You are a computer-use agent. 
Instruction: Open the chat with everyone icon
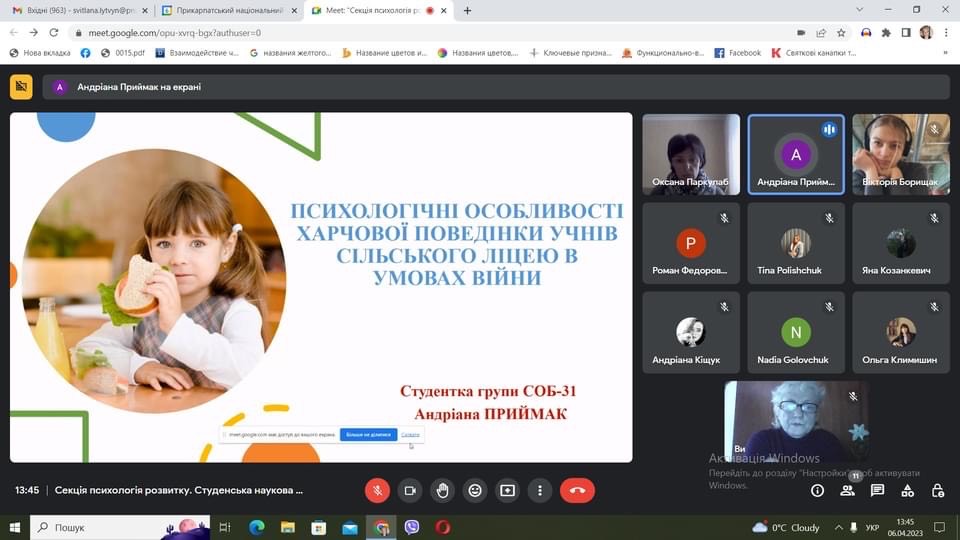click(877, 490)
